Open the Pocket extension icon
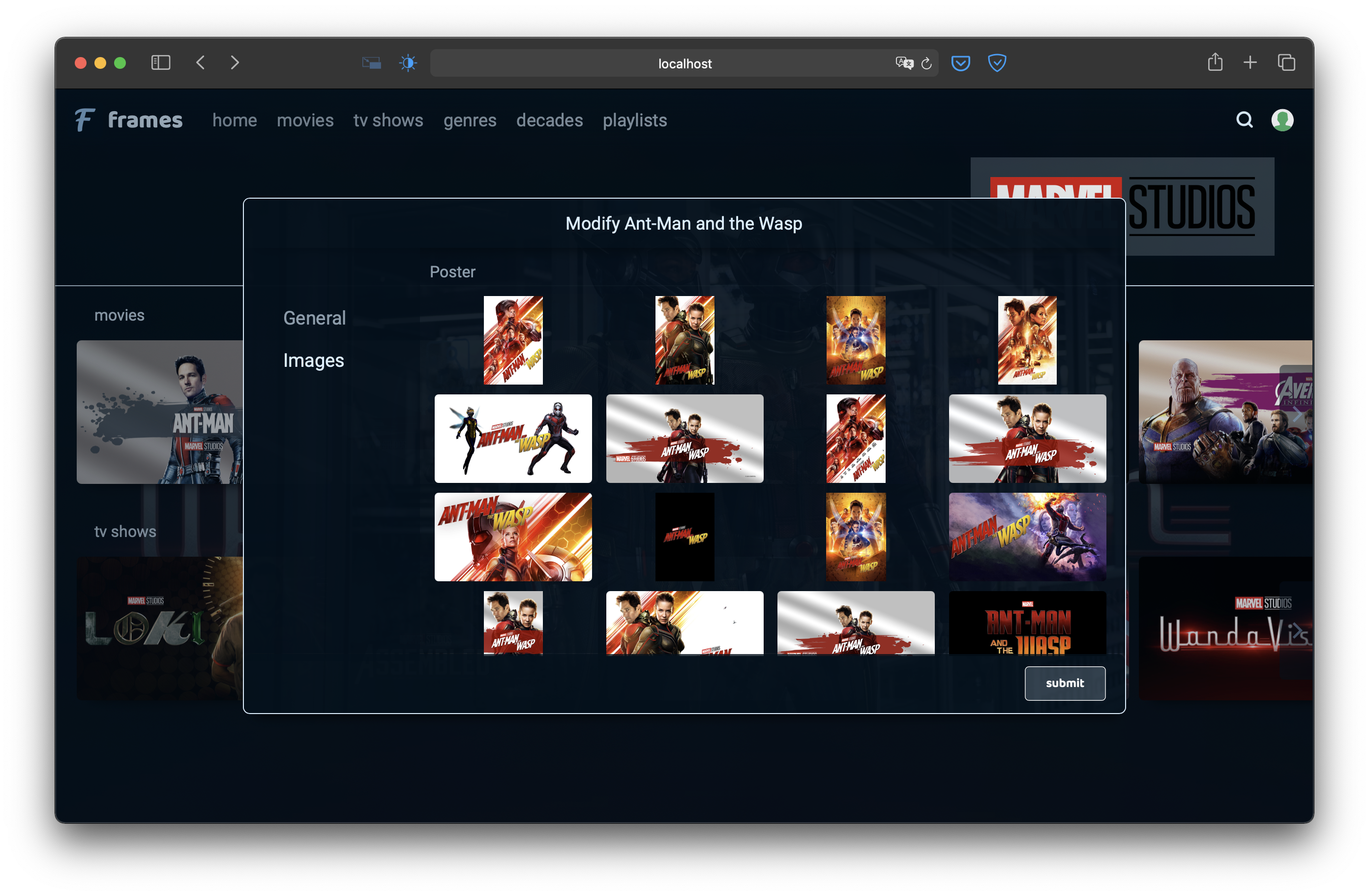The width and height of the screenshot is (1369, 896). 960,62
